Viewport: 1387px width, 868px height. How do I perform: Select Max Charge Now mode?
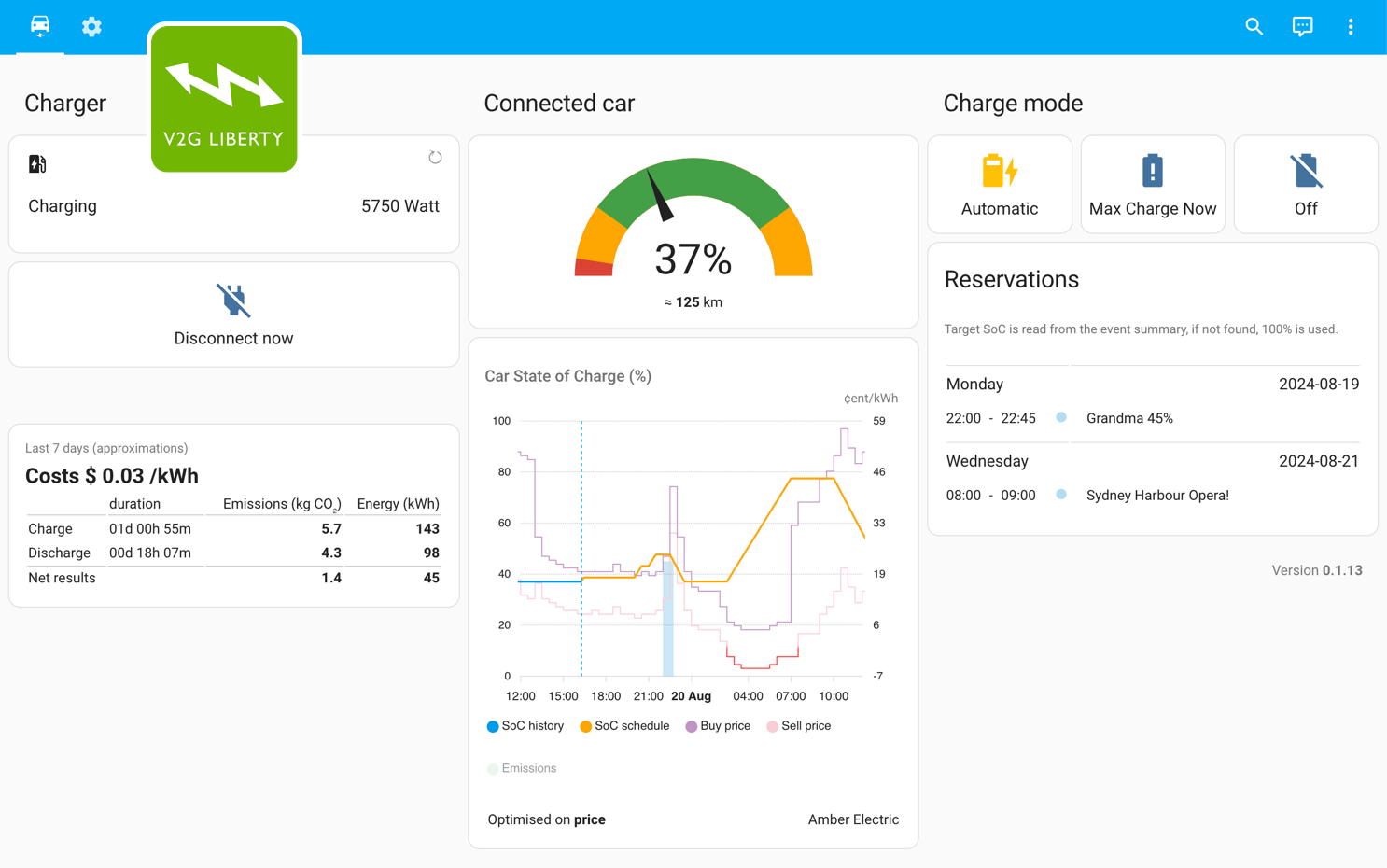(x=1153, y=184)
